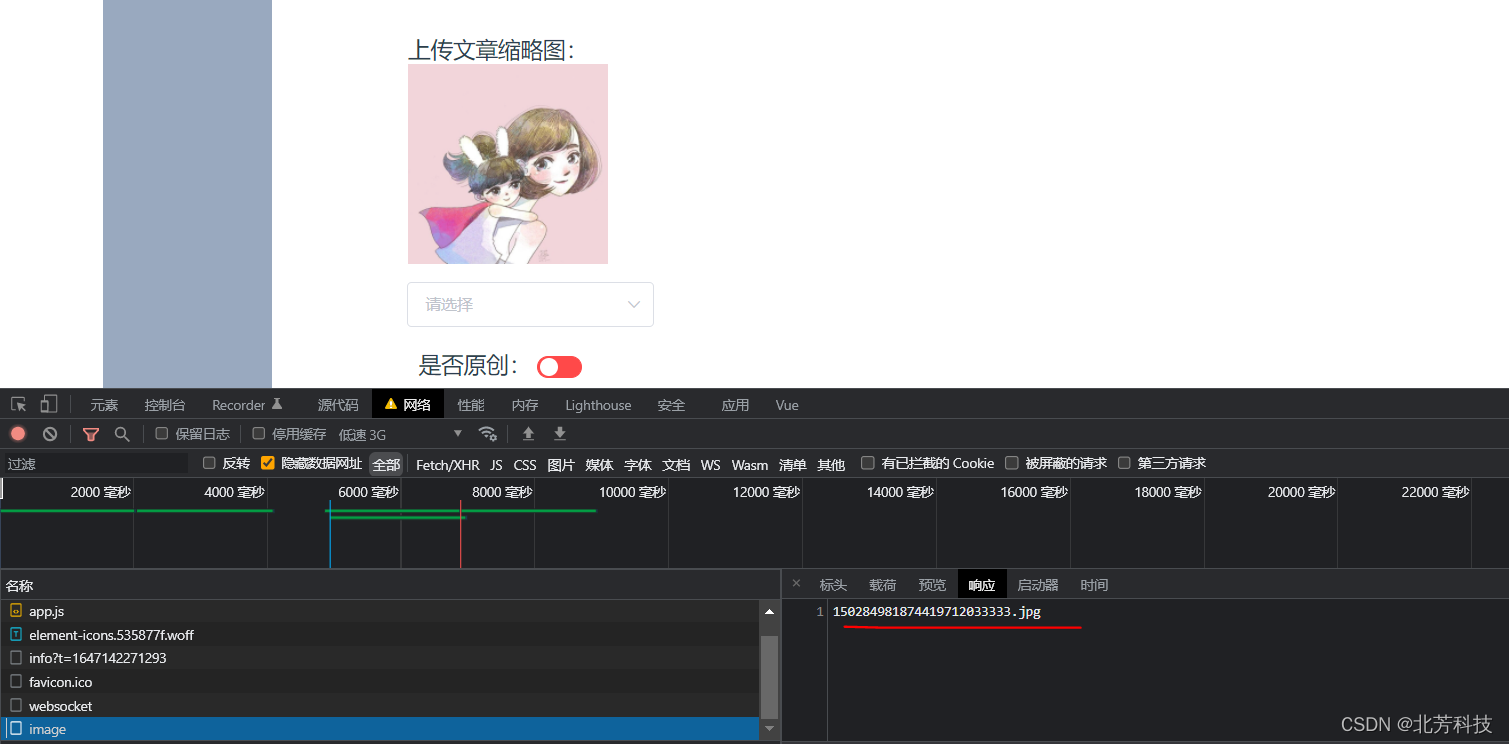This screenshot has height=744, width=1509.
Task: Click the favicon.ico row document icon
Action: (x=16, y=682)
